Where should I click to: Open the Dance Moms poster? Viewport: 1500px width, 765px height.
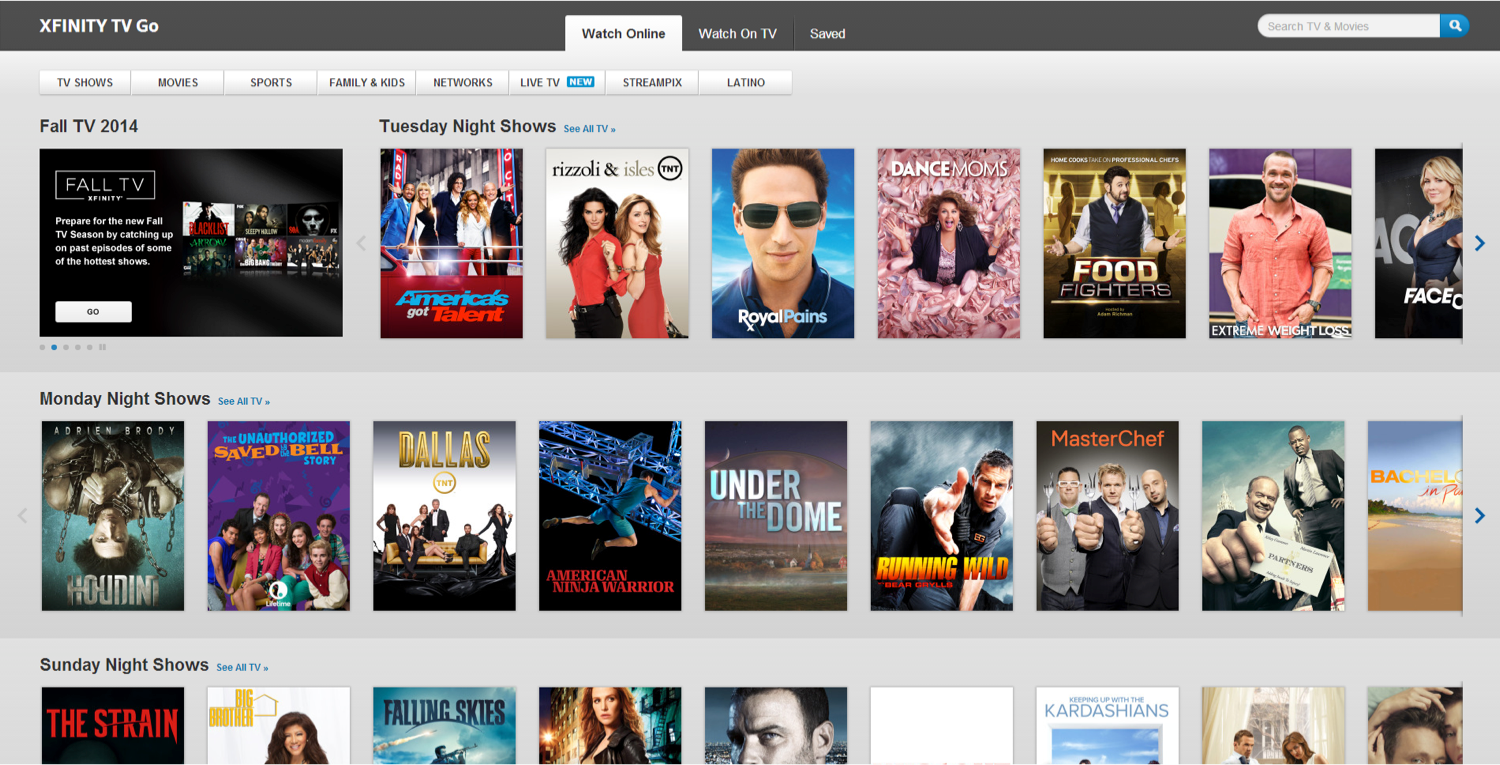[x=949, y=243]
